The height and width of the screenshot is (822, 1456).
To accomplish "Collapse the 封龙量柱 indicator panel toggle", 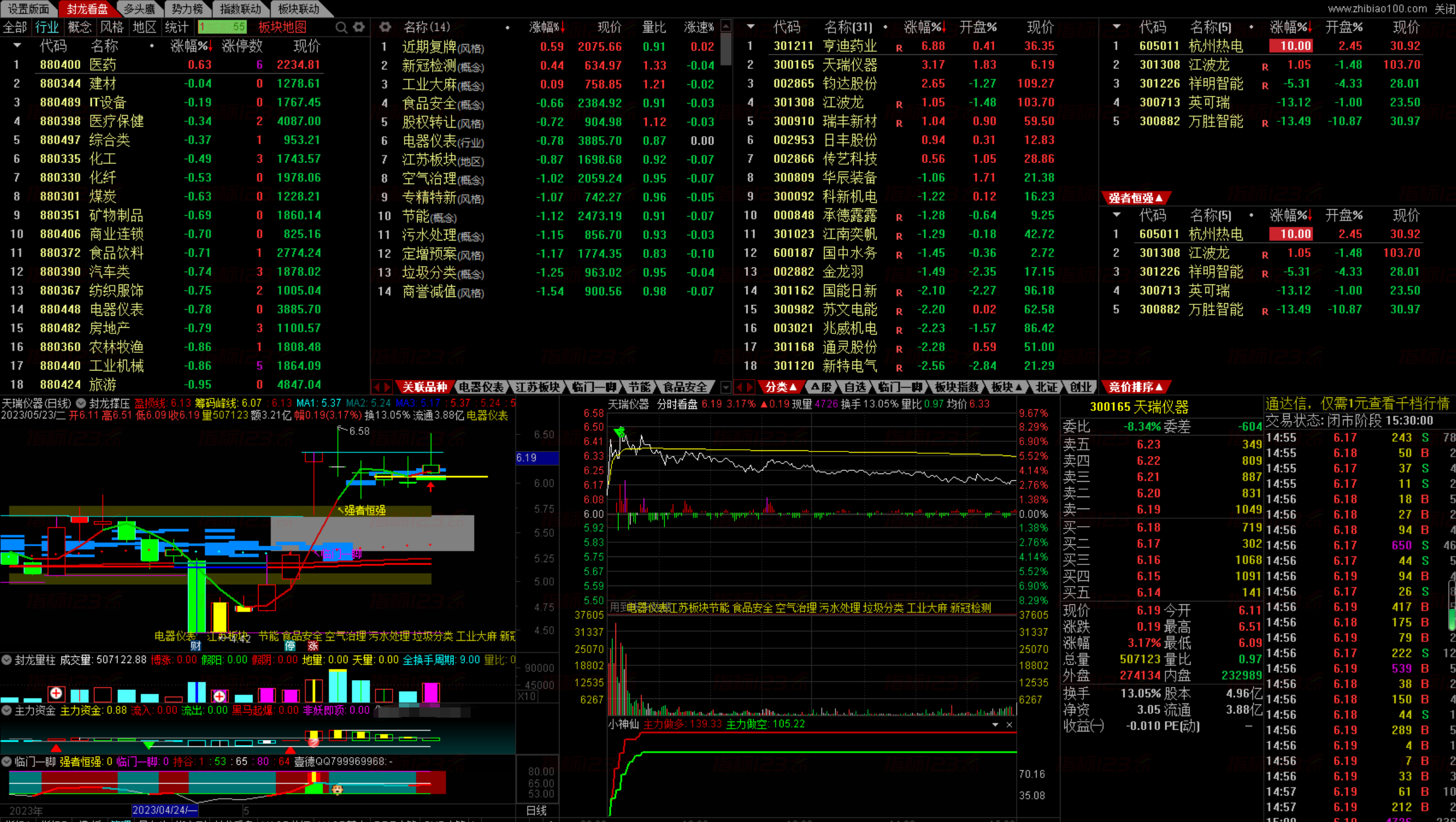I will (7, 660).
